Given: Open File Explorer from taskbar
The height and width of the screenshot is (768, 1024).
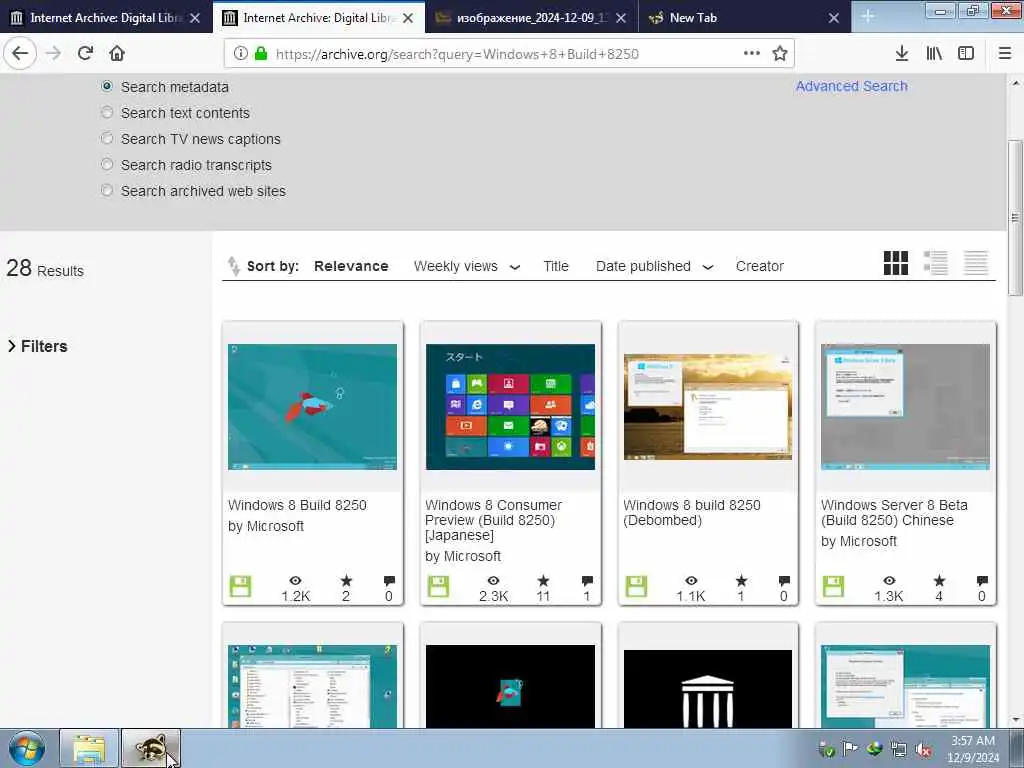Looking at the screenshot, I should (89, 749).
